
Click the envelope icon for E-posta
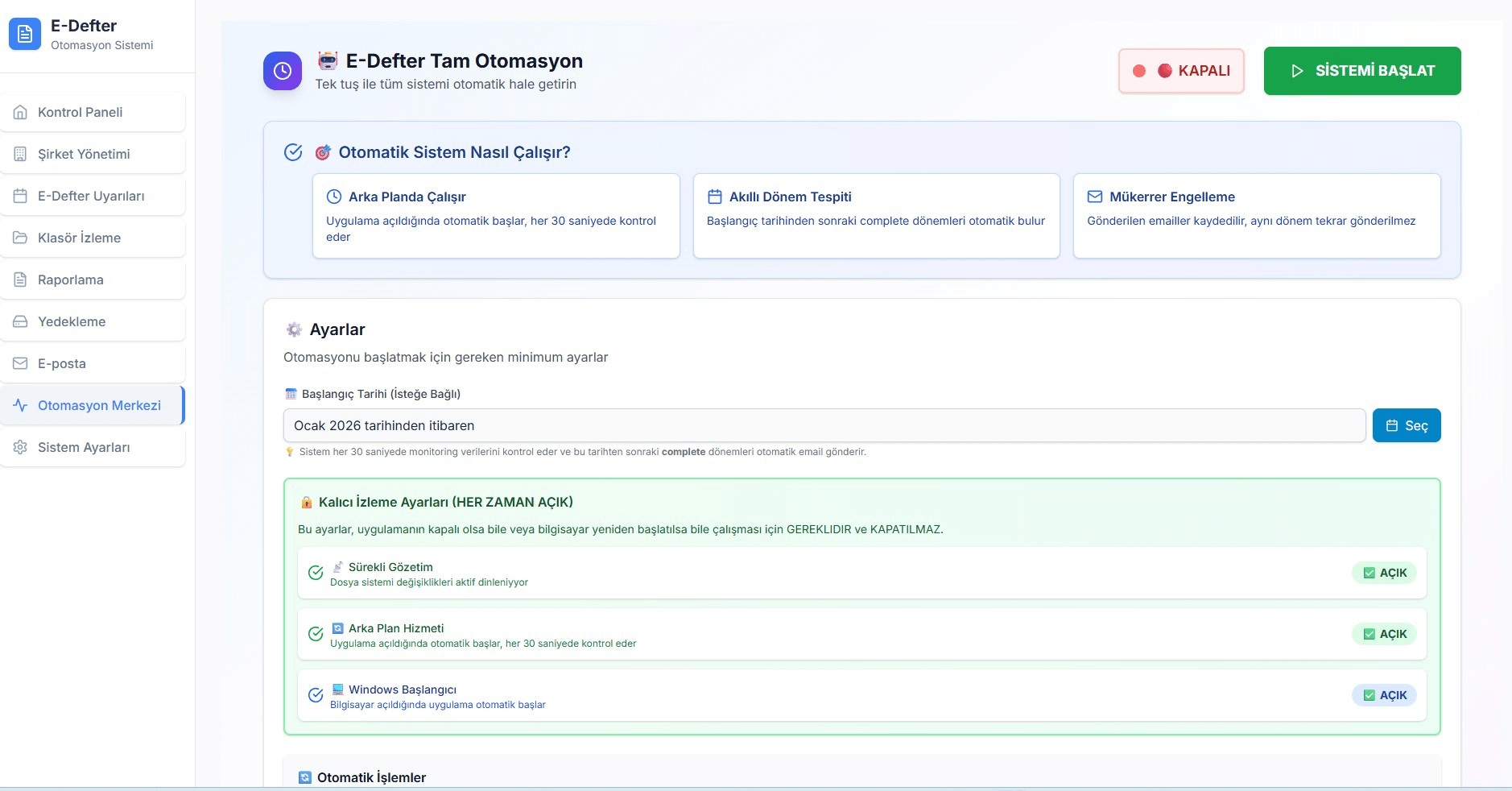(x=21, y=364)
